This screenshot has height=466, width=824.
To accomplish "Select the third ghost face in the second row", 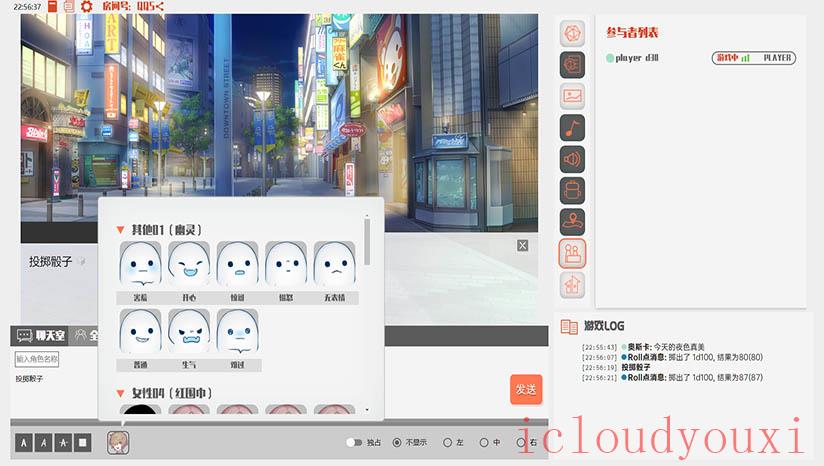I will (237, 333).
